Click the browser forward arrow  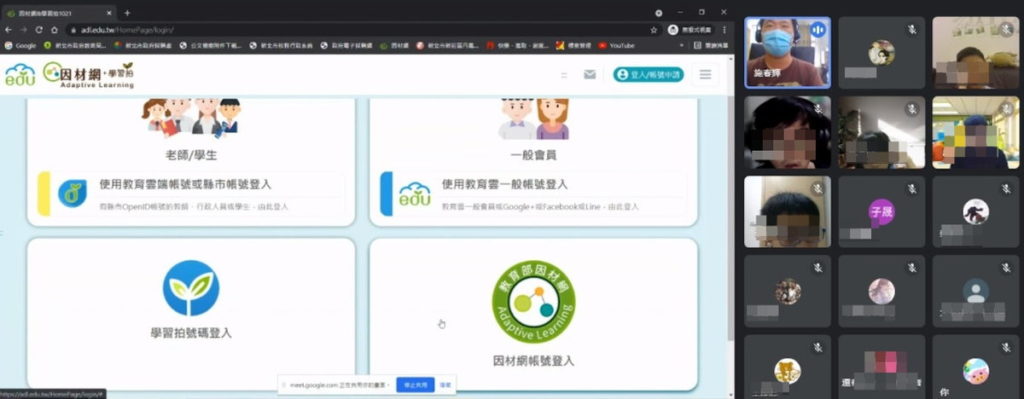24,30
